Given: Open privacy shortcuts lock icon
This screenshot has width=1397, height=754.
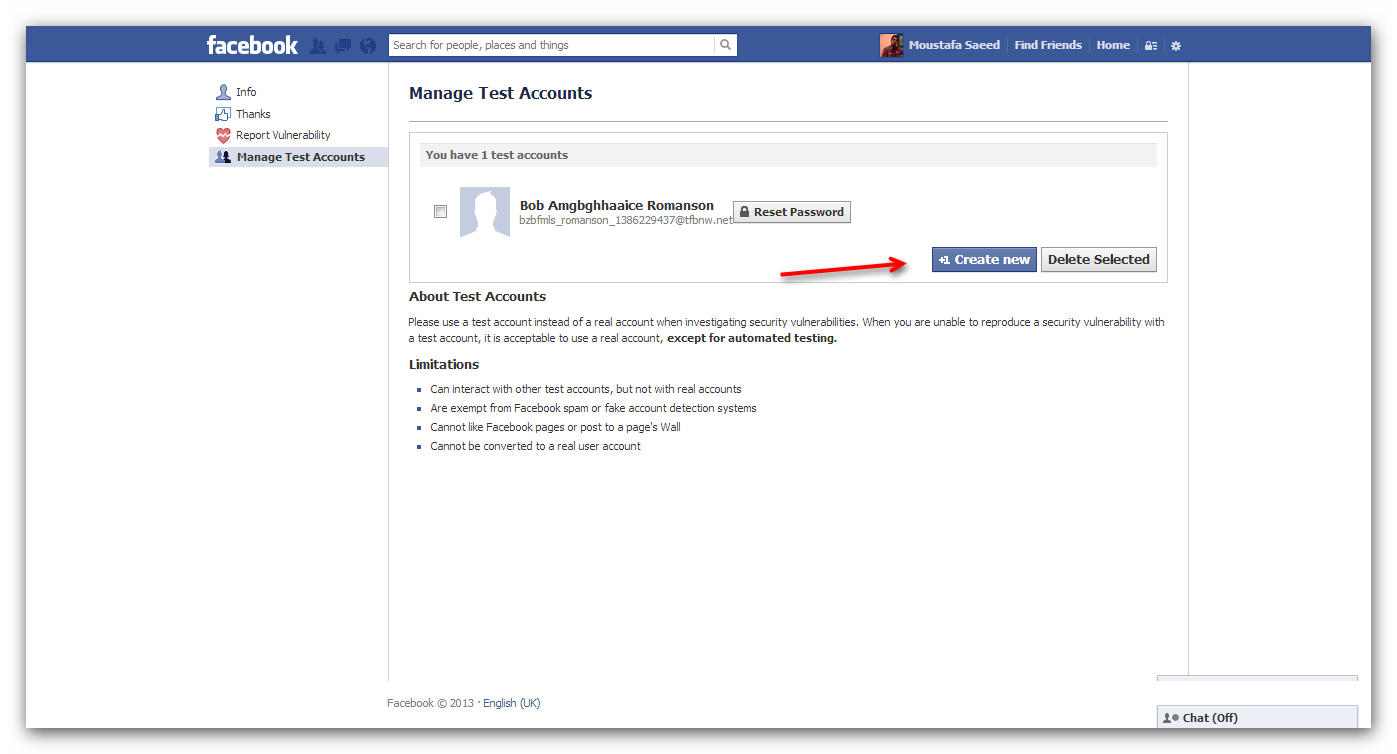Looking at the screenshot, I should 1151,46.
